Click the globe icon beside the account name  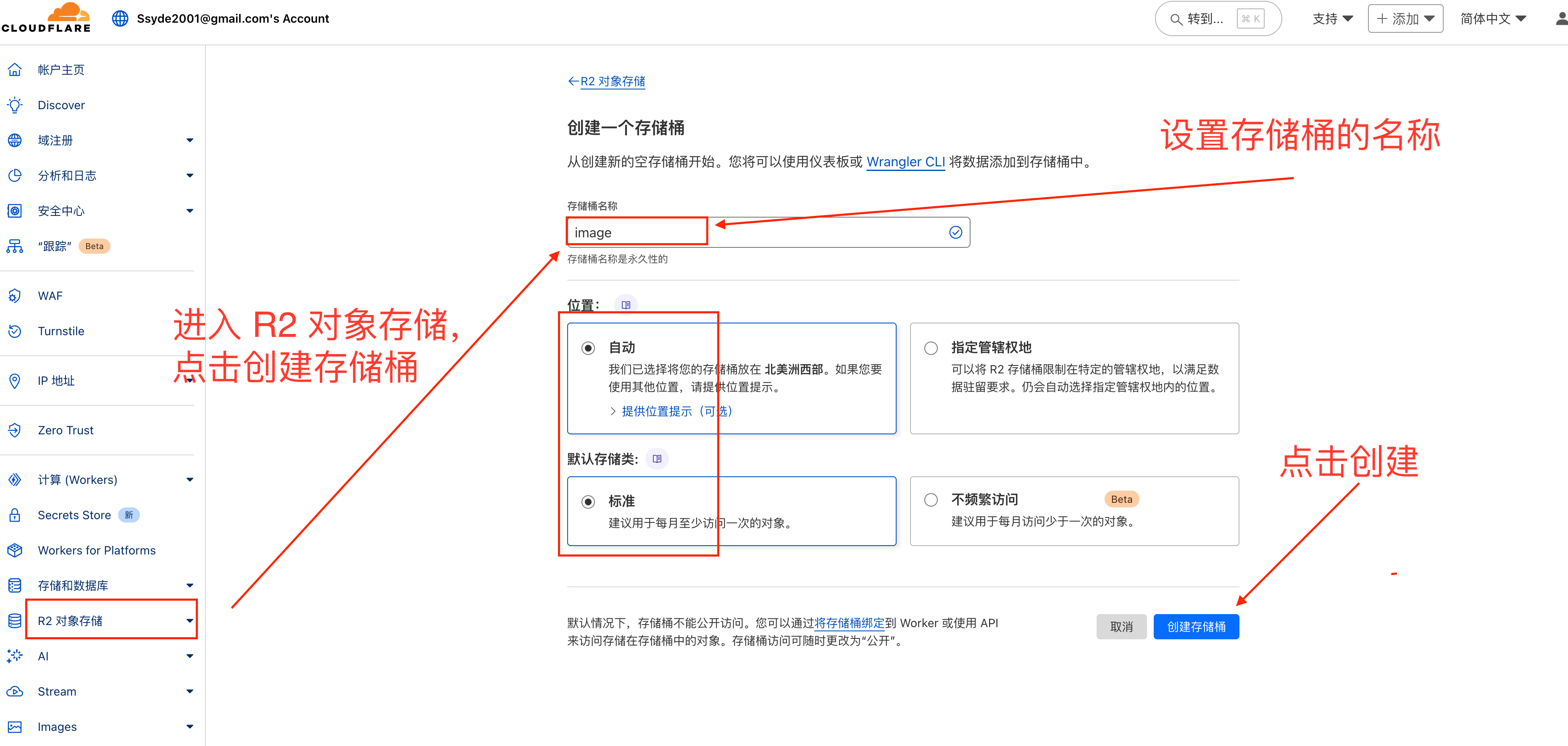[120, 18]
